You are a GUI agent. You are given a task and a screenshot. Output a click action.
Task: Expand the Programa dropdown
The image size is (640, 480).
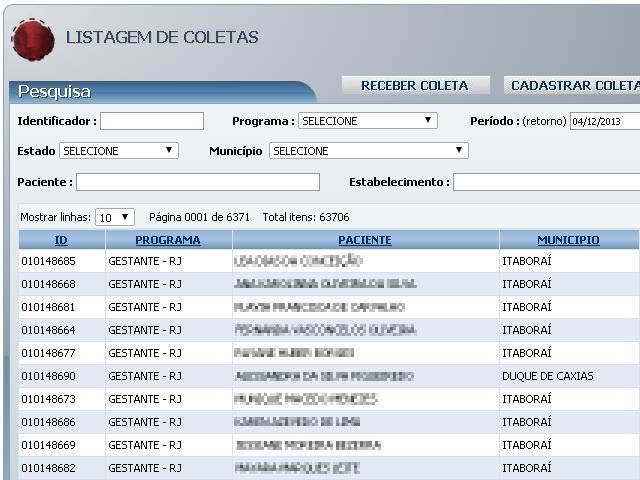click(367, 121)
